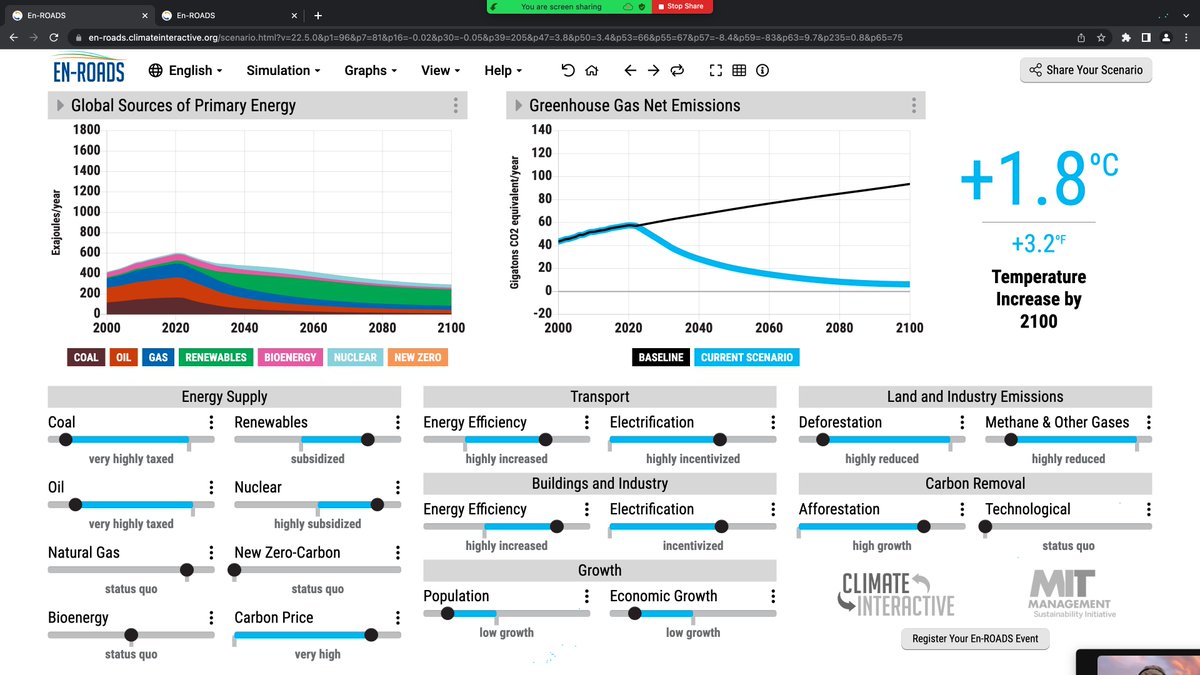Open the Help menu
The width and height of the screenshot is (1200, 675).
pos(504,70)
